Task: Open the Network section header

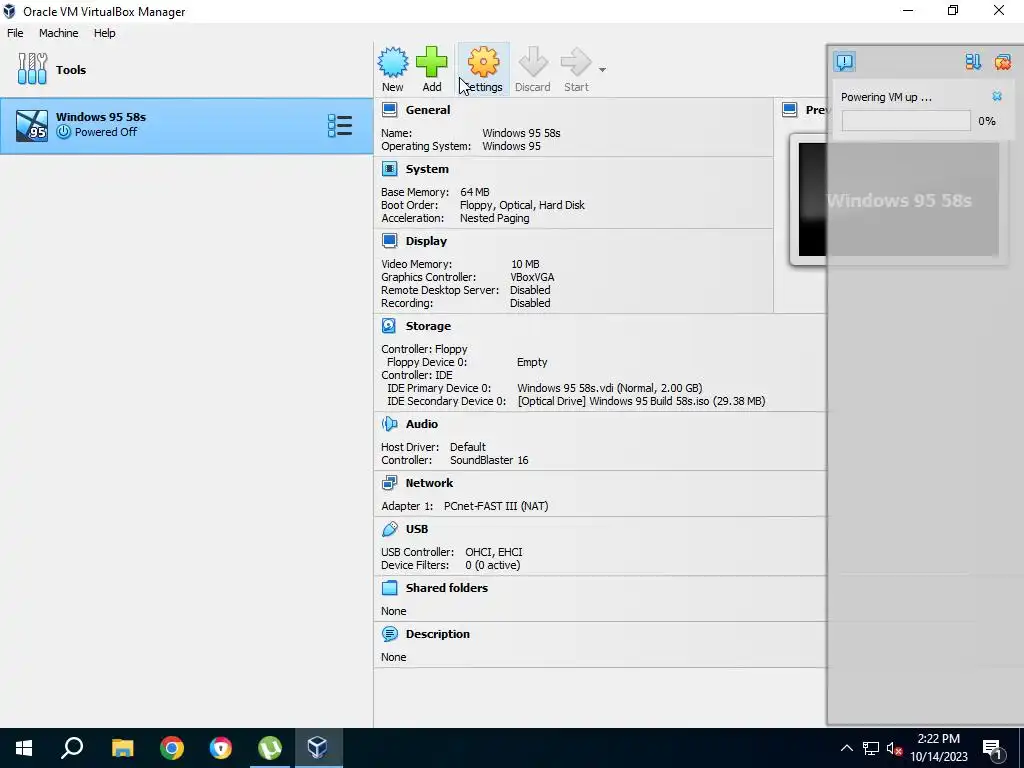Action: [x=429, y=483]
